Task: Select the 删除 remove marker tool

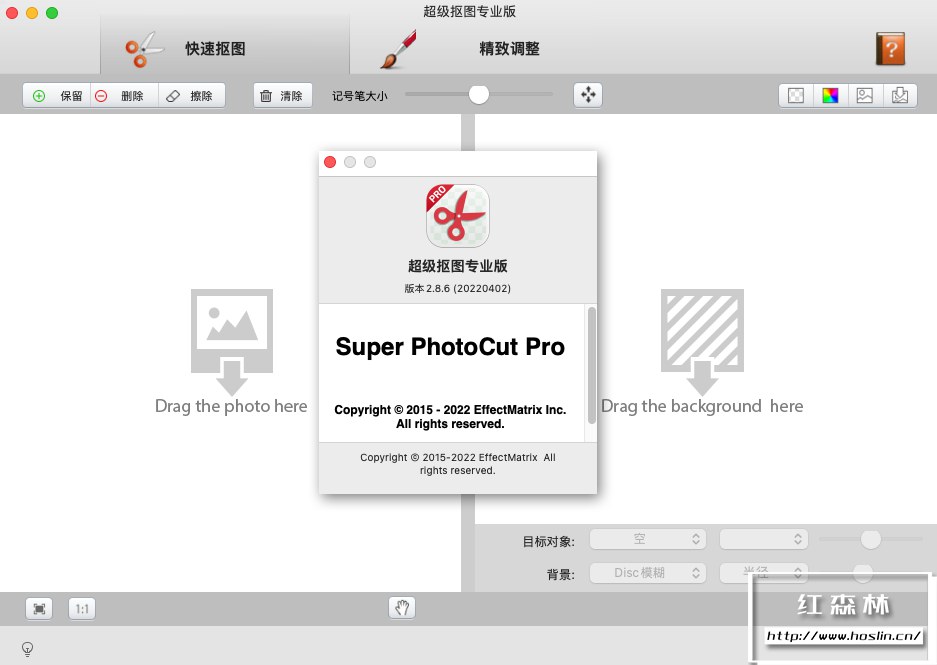Action: click(124, 96)
